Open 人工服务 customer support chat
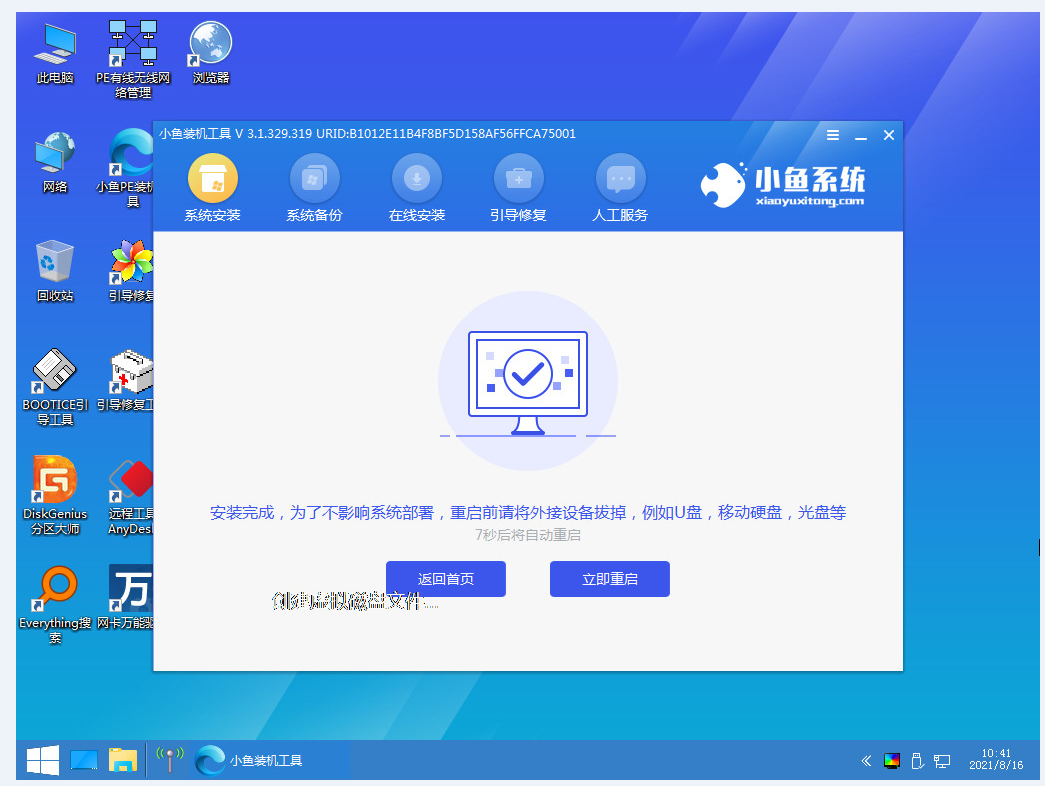This screenshot has width=1045, height=786. pyautogui.click(x=620, y=188)
